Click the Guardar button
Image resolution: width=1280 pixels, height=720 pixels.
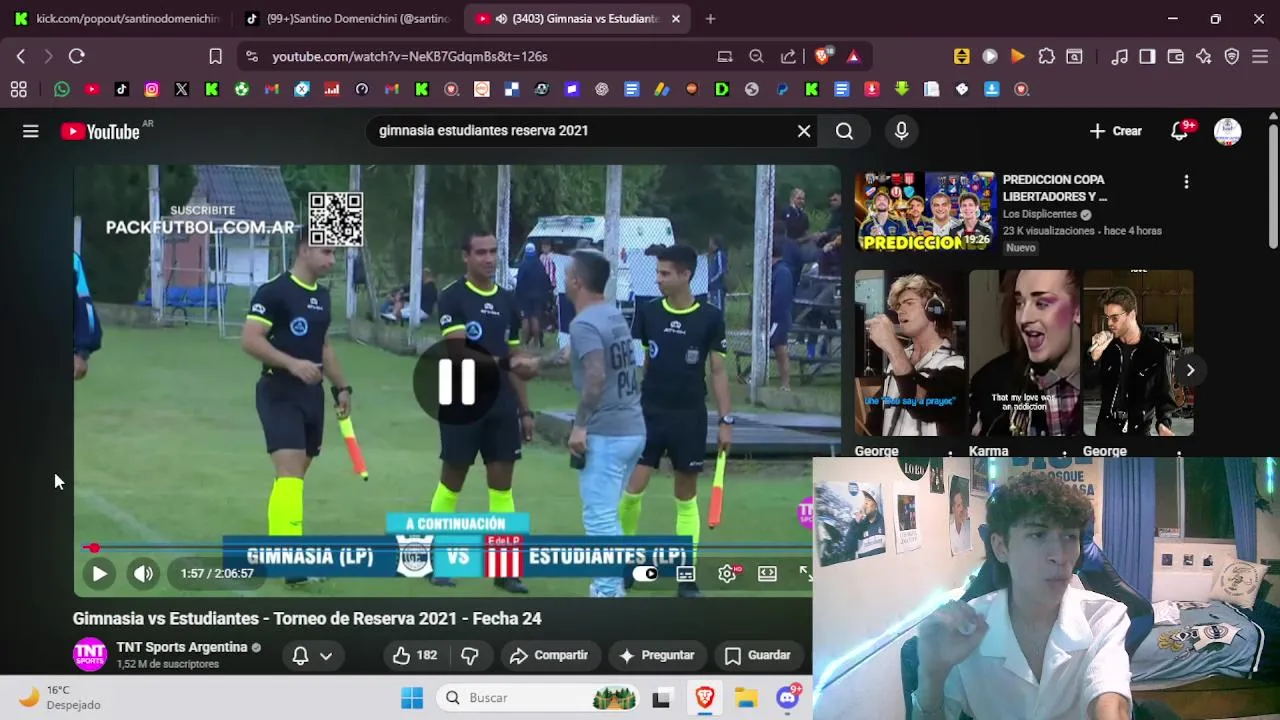757,655
